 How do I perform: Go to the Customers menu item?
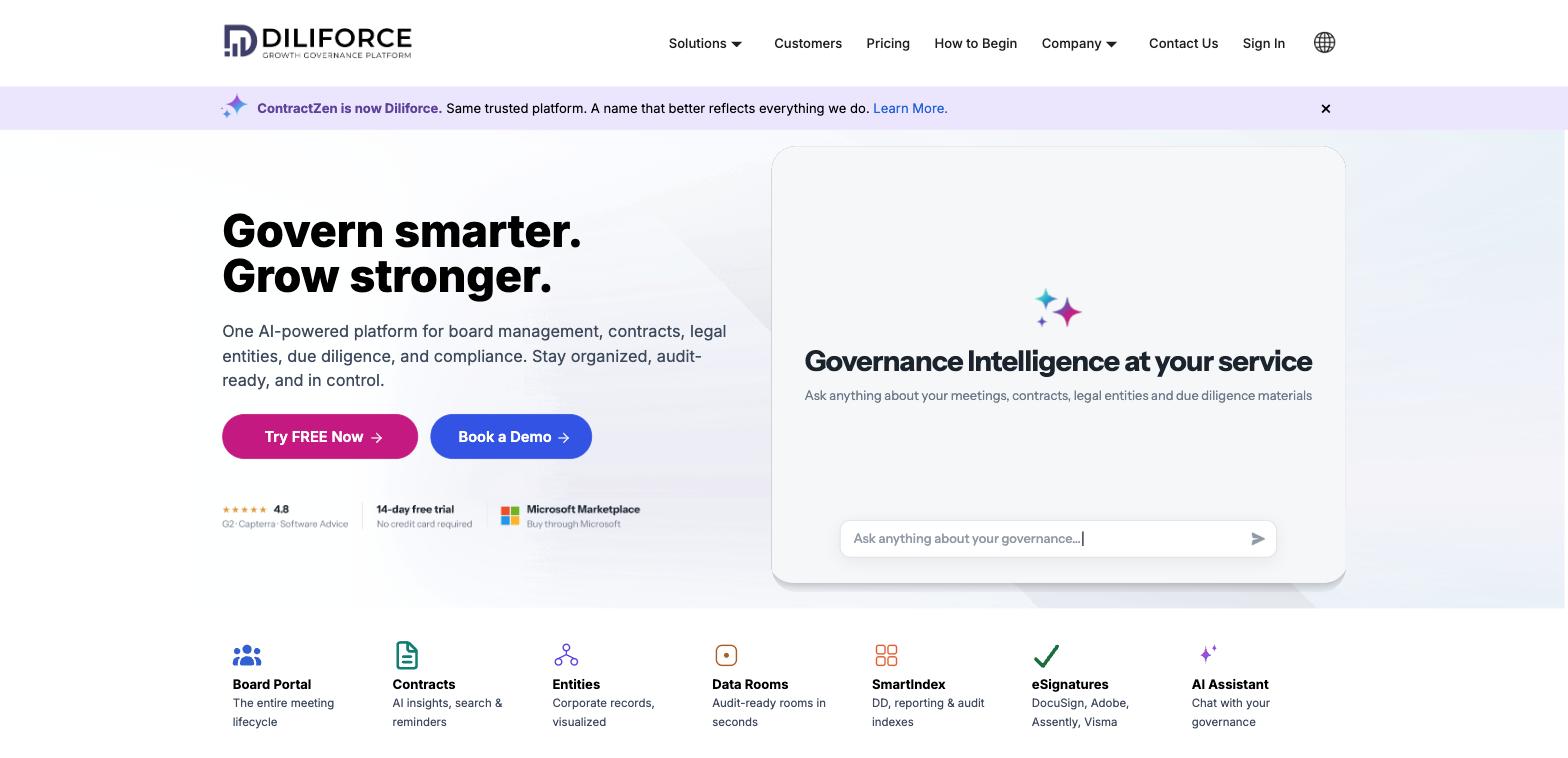808,43
